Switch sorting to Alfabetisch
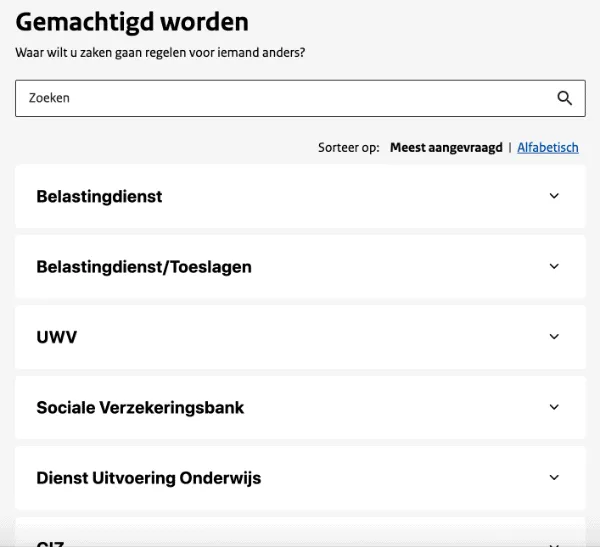This screenshot has width=600, height=547. click(x=548, y=148)
